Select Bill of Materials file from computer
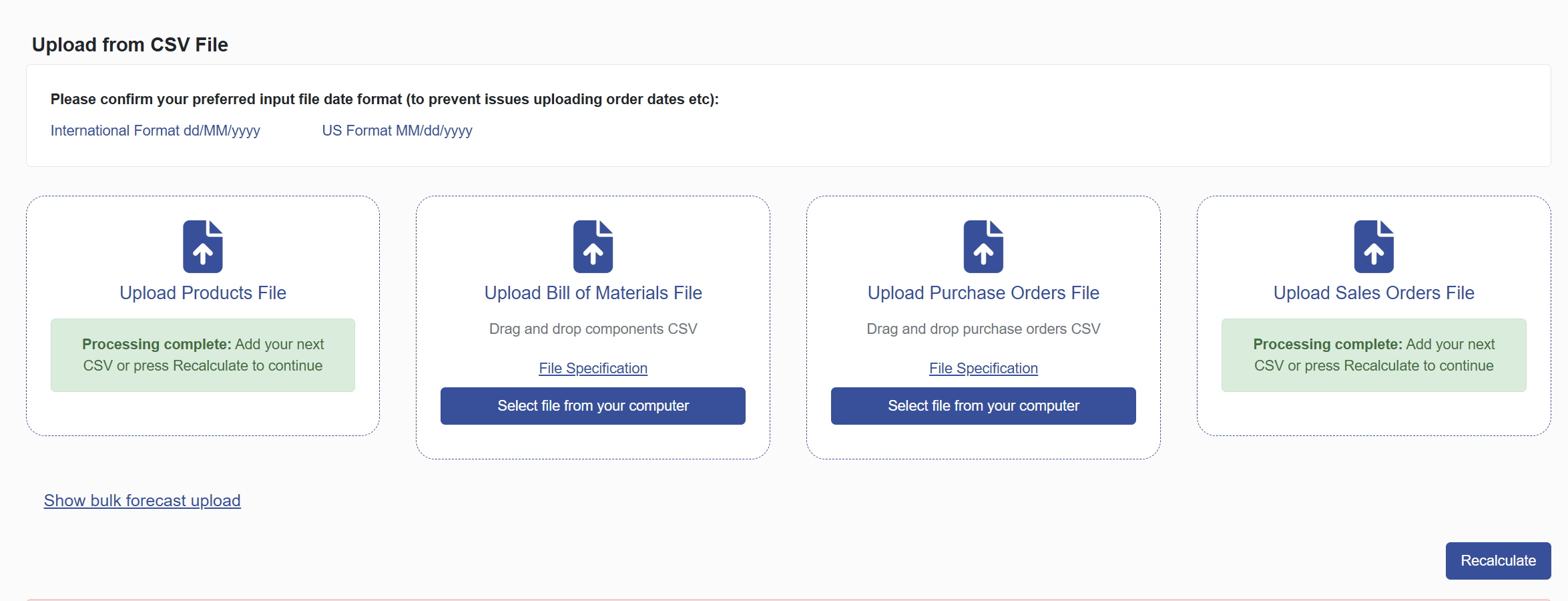The width and height of the screenshot is (1568, 601). tap(593, 406)
